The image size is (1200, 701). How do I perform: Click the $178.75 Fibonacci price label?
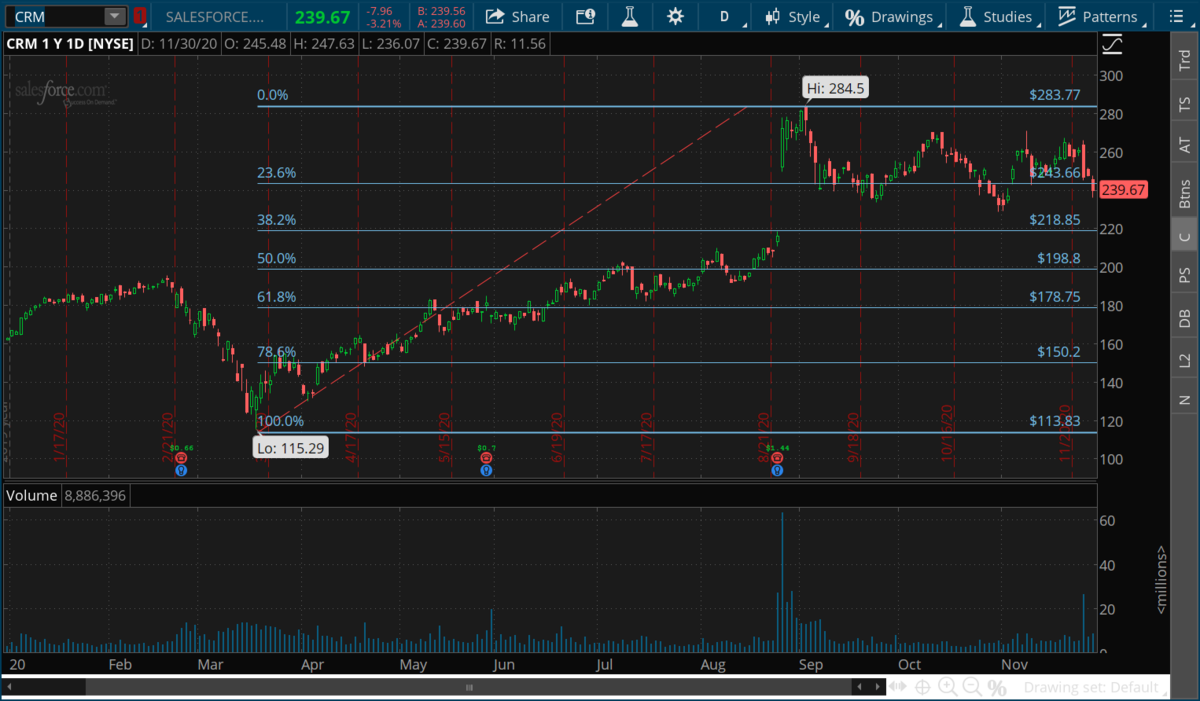click(x=1055, y=297)
